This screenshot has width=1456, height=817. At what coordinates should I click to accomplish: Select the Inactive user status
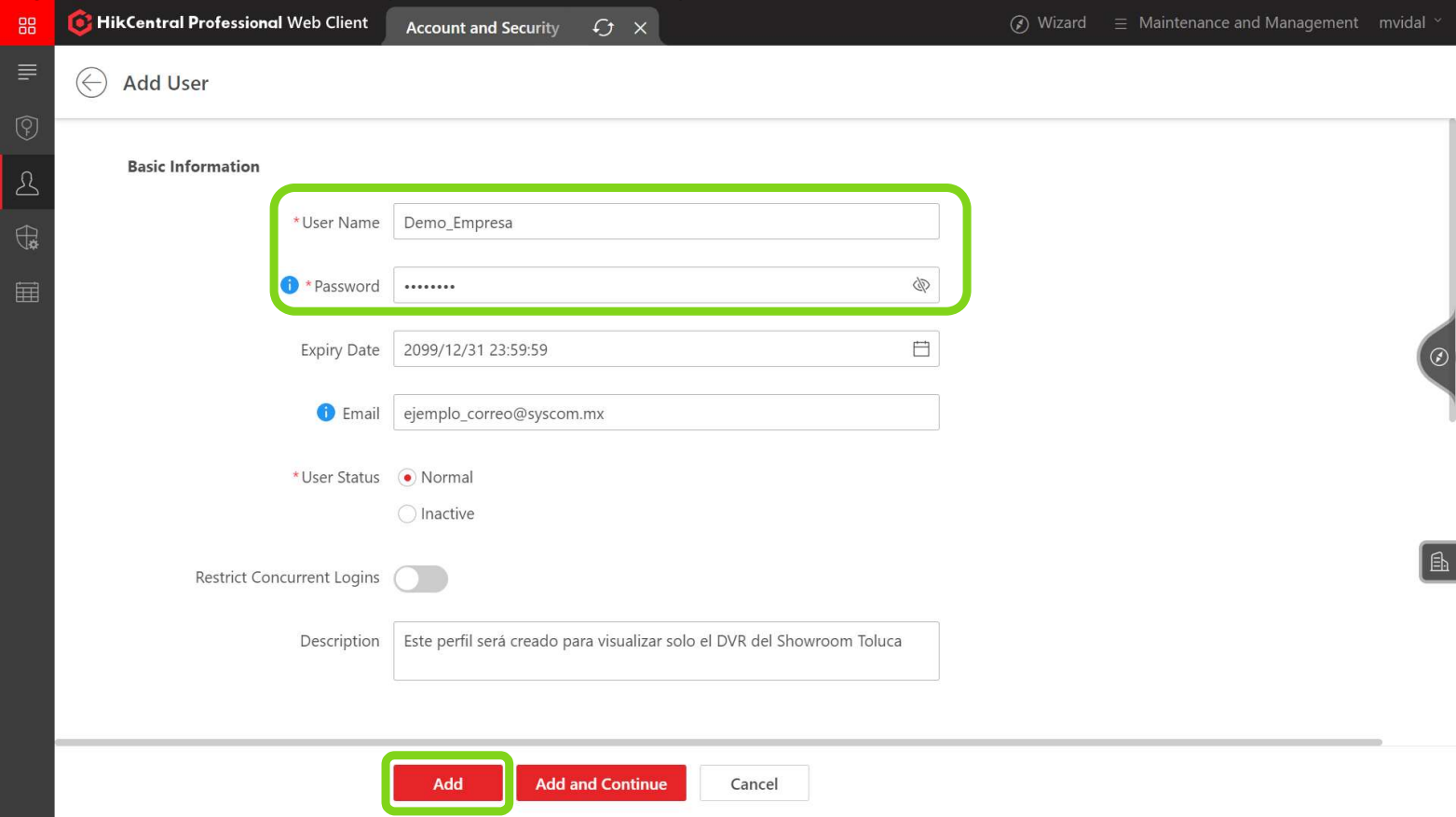(407, 514)
